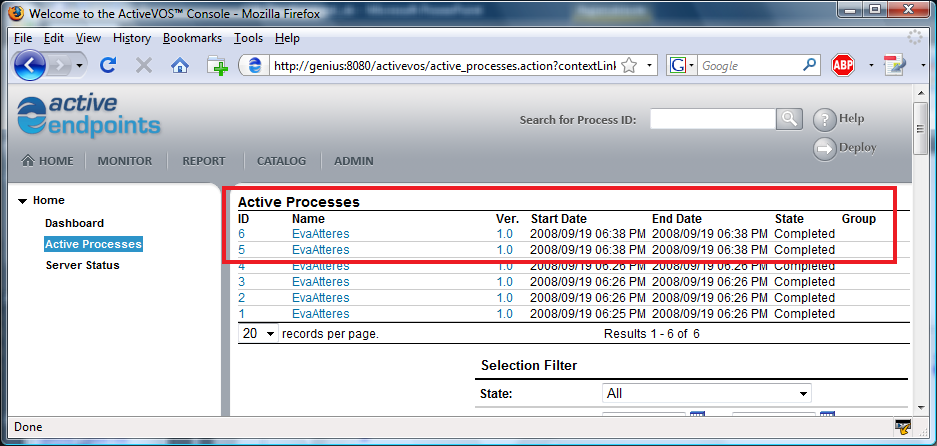
Task: Click the page vertical scrollbar thumb
Action: (920, 129)
